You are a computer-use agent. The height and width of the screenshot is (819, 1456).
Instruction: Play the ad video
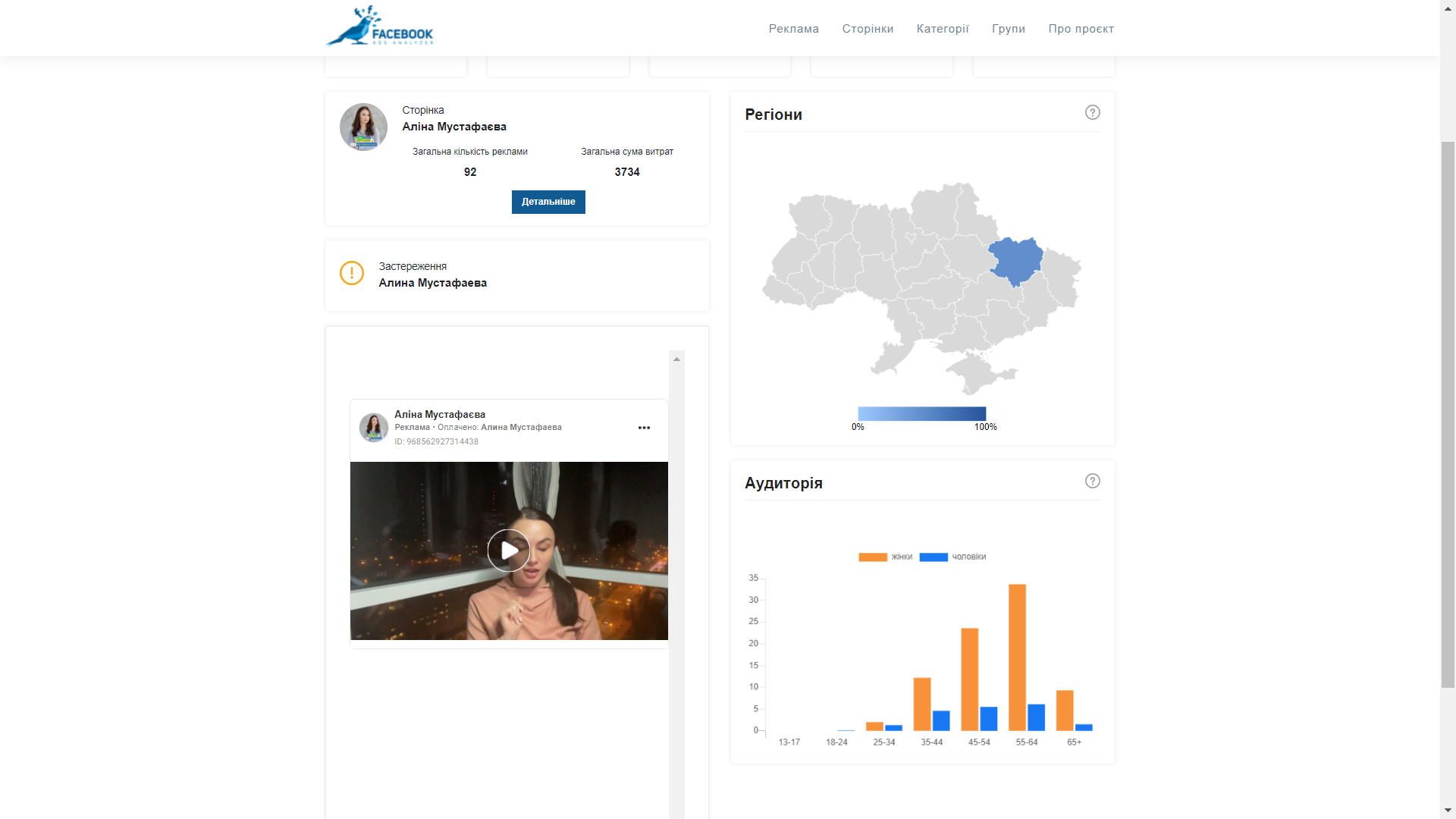(x=508, y=551)
